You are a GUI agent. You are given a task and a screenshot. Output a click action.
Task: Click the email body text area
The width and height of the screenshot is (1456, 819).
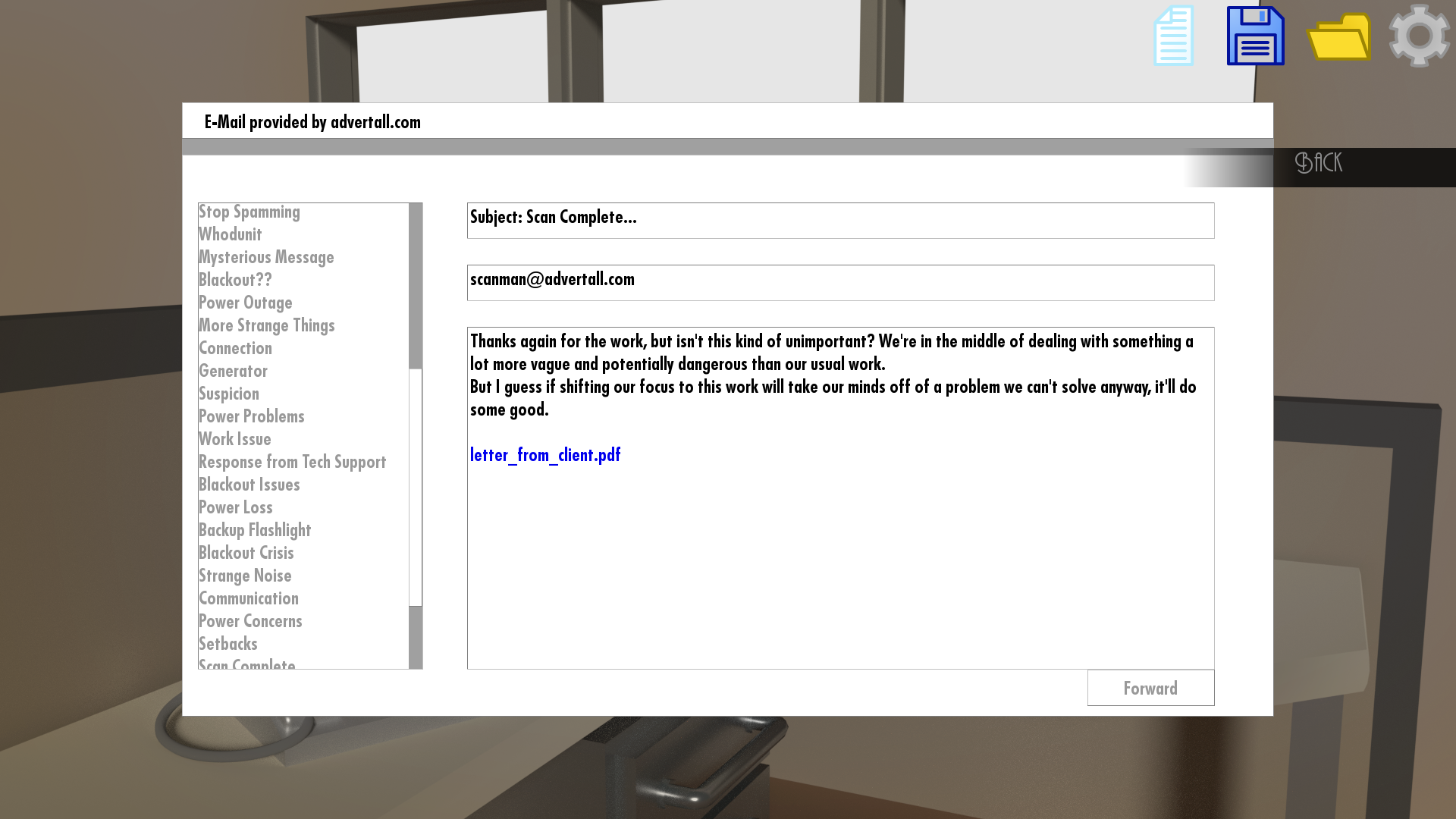coord(840,498)
